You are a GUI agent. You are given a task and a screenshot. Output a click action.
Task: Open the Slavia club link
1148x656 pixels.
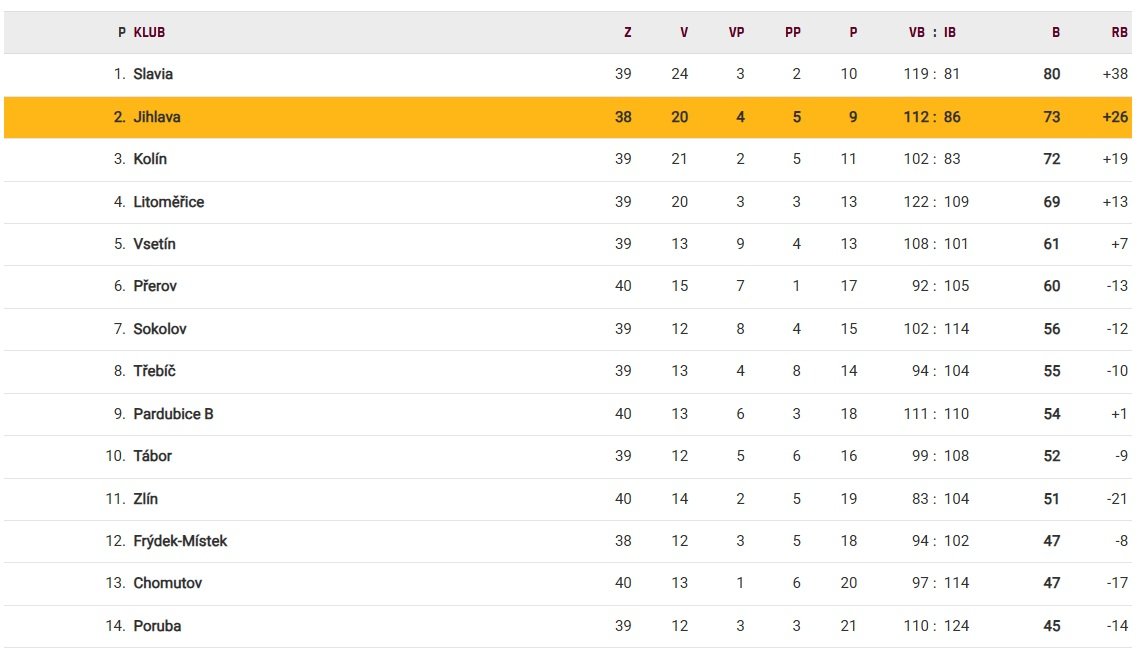pyautogui.click(x=153, y=74)
